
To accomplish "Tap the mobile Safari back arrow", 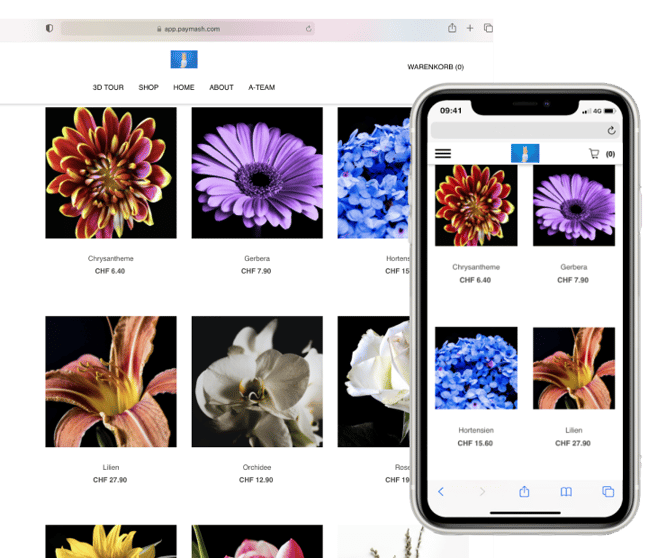I will [x=442, y=491].
